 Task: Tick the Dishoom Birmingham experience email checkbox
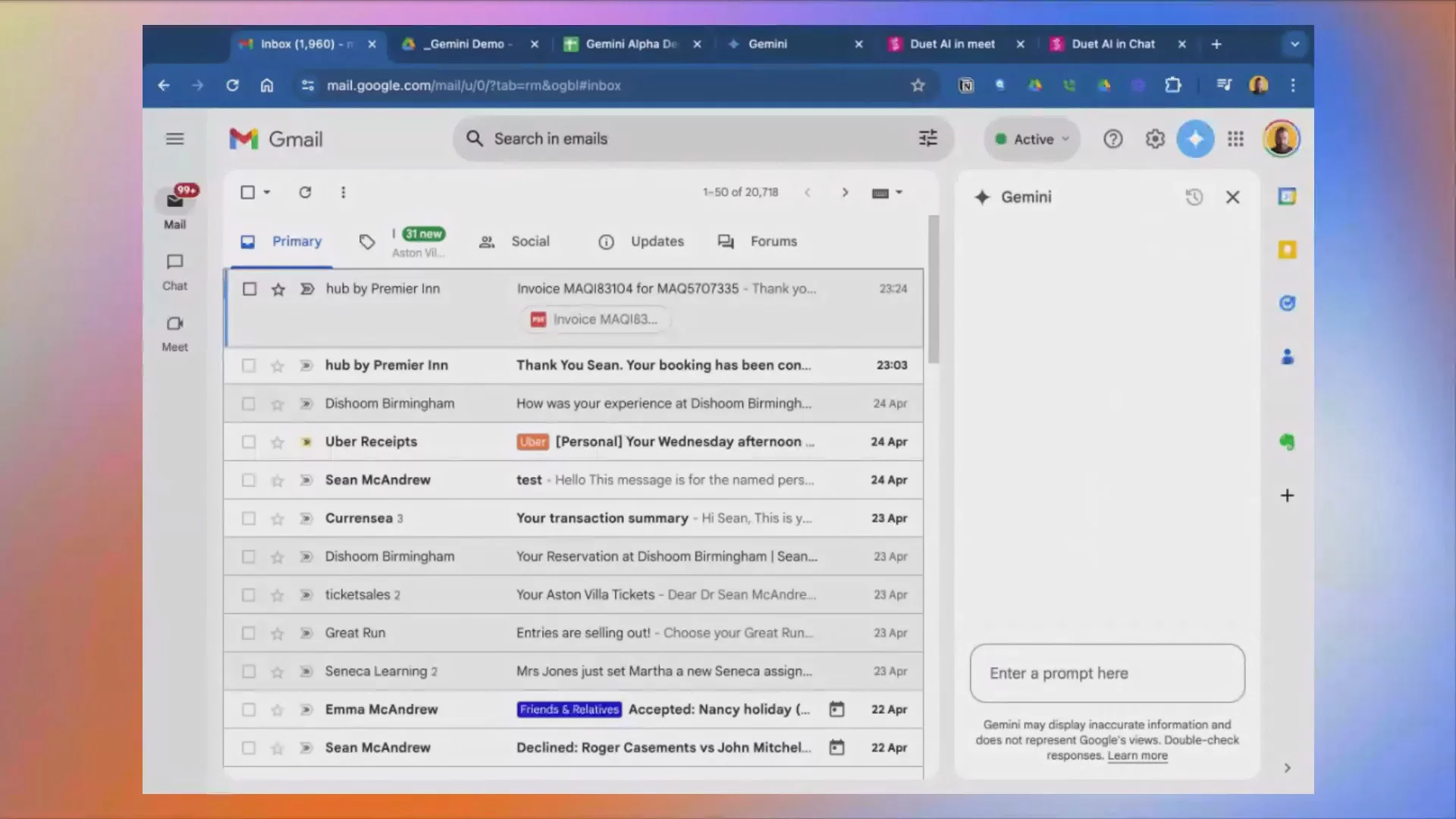(x=248, y=403)
